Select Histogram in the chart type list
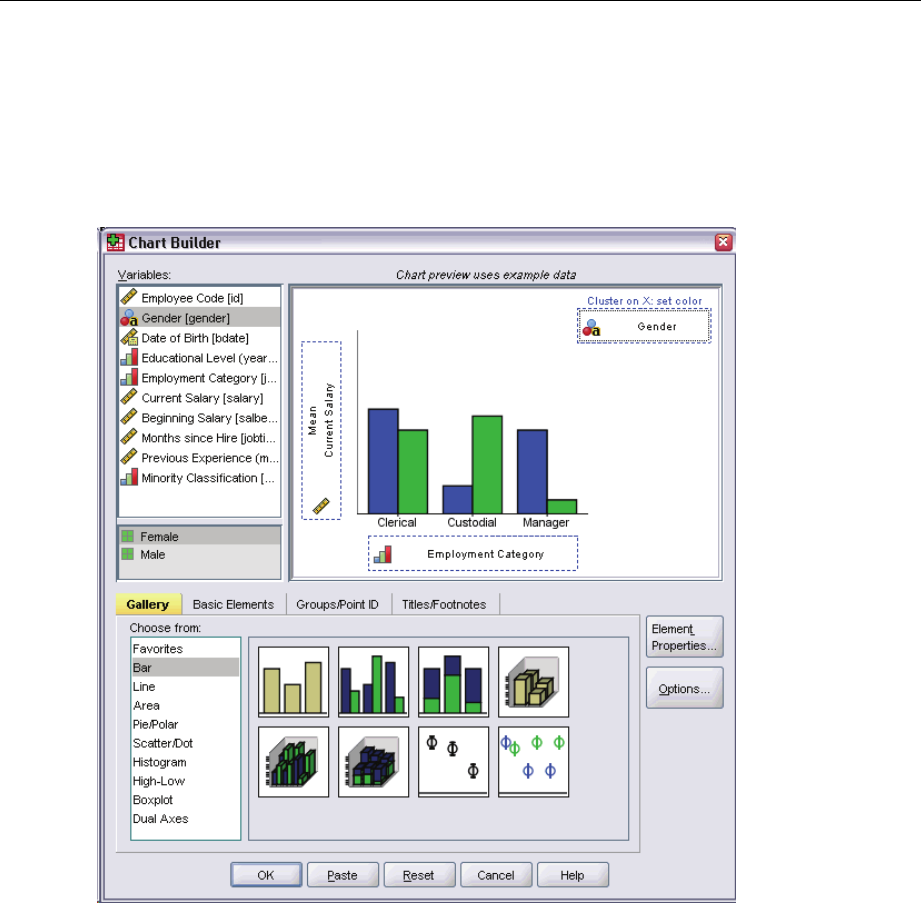Viewport: 921px width, 903px height. click(x=185, y=762)
